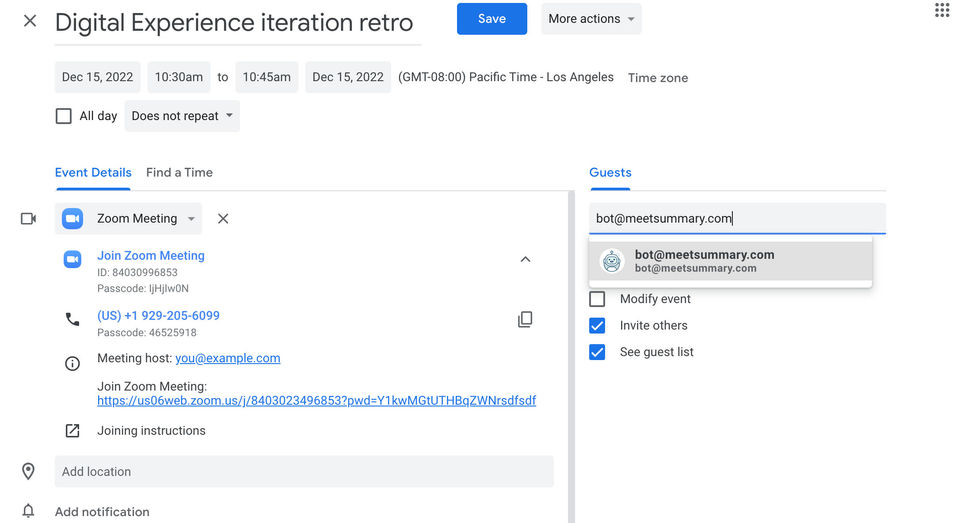Change the 10:45am end time
The width and height of the screenshot is (960, 523).
point(266,77)
